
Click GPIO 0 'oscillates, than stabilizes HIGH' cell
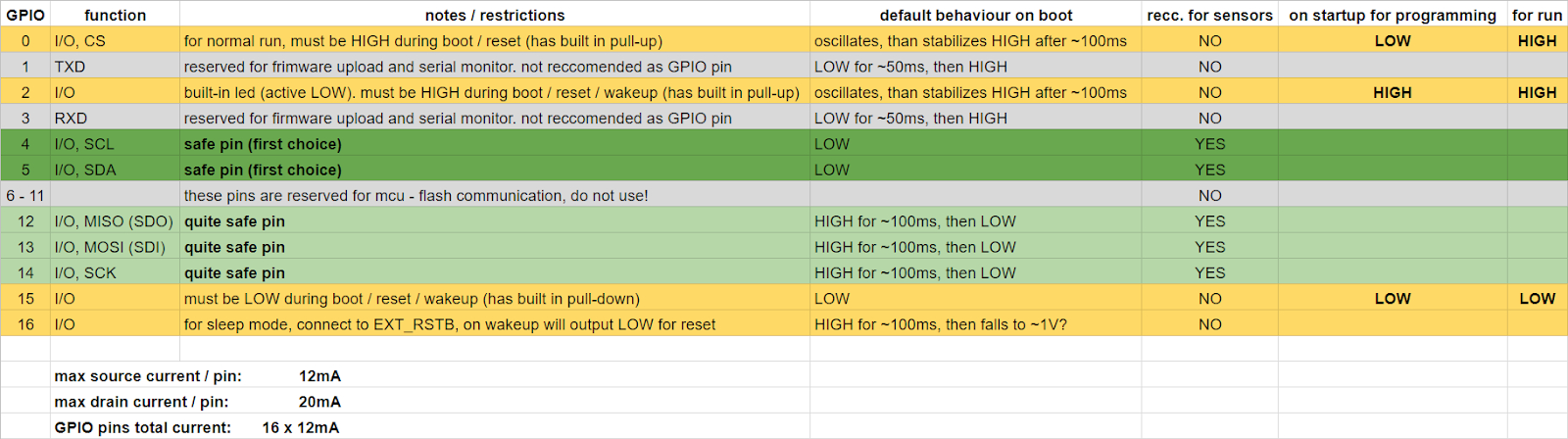tap(976, 41)
